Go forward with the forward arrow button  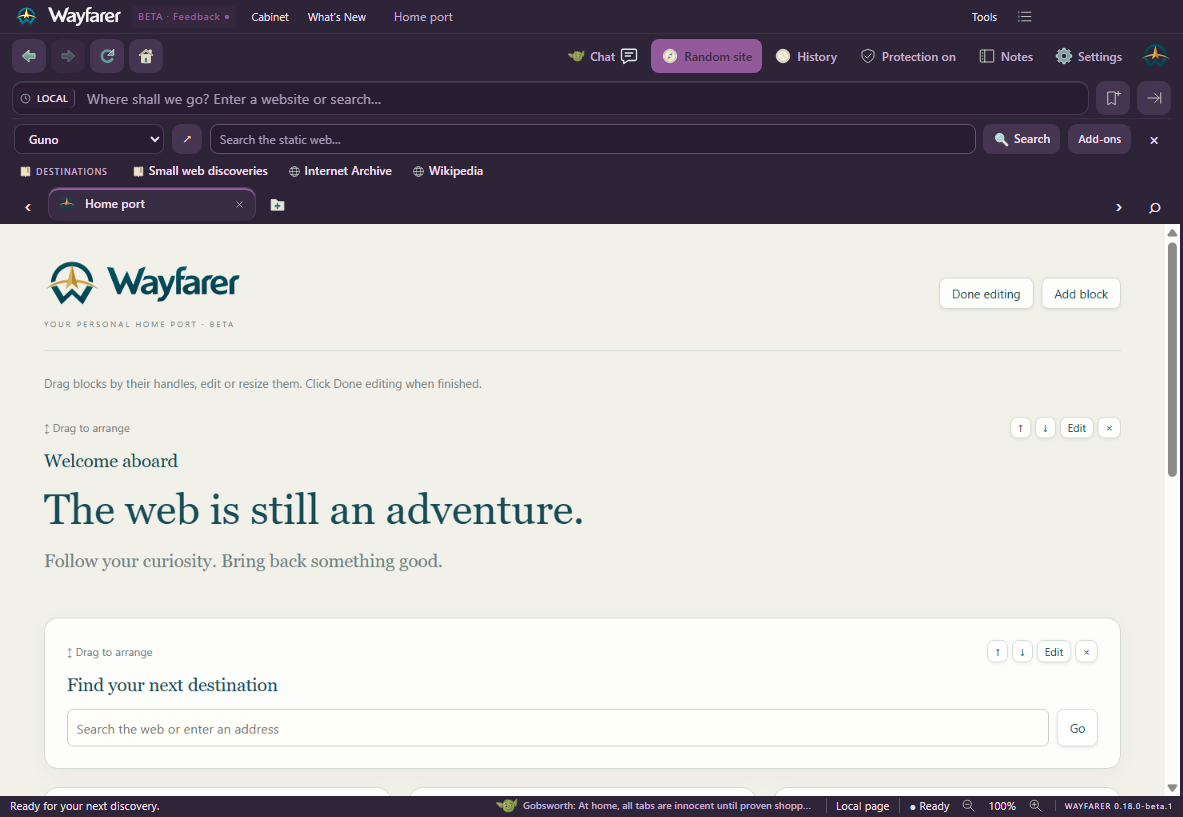click(68, 57)
